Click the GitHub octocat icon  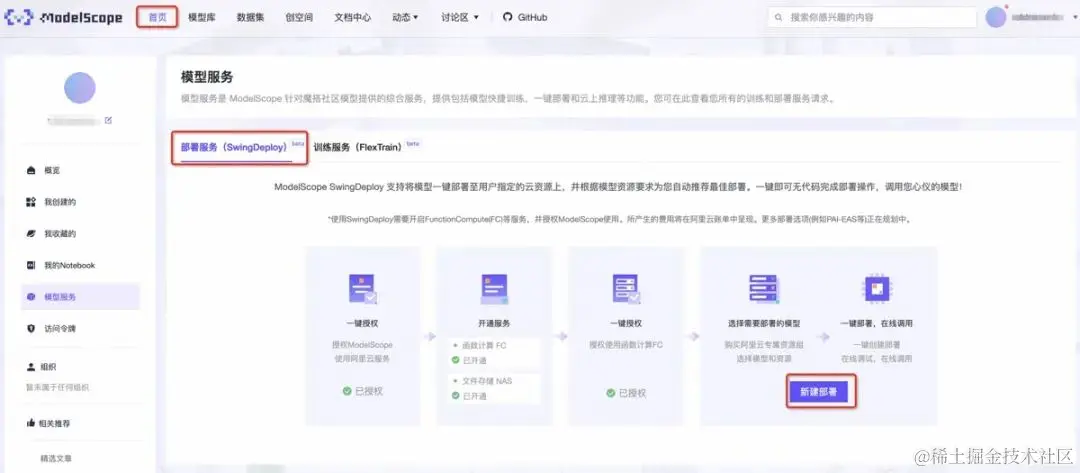pyautogui.click(x=508, y=17)
